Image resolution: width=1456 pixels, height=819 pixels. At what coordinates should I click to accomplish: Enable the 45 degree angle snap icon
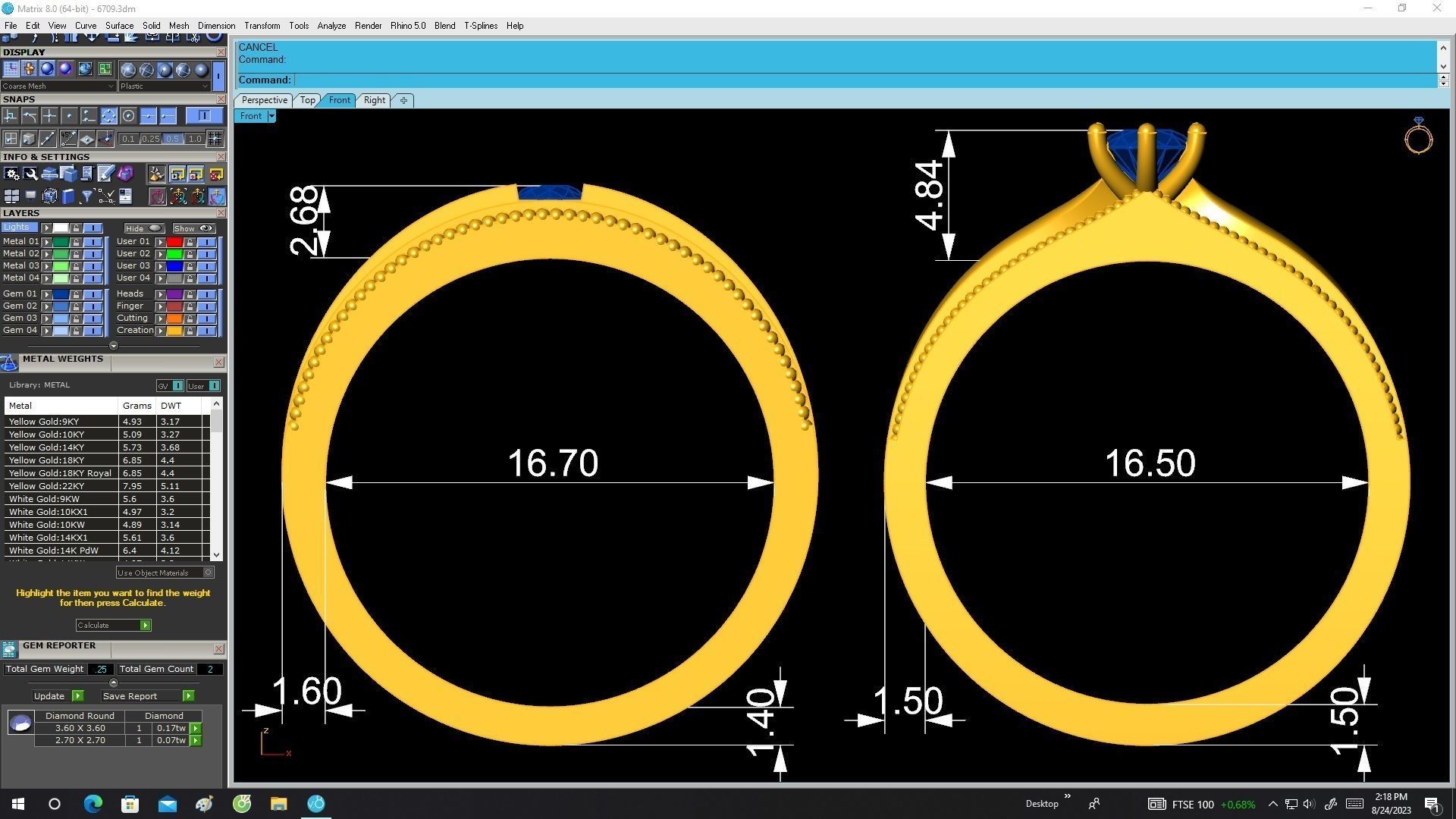point(69,139)
